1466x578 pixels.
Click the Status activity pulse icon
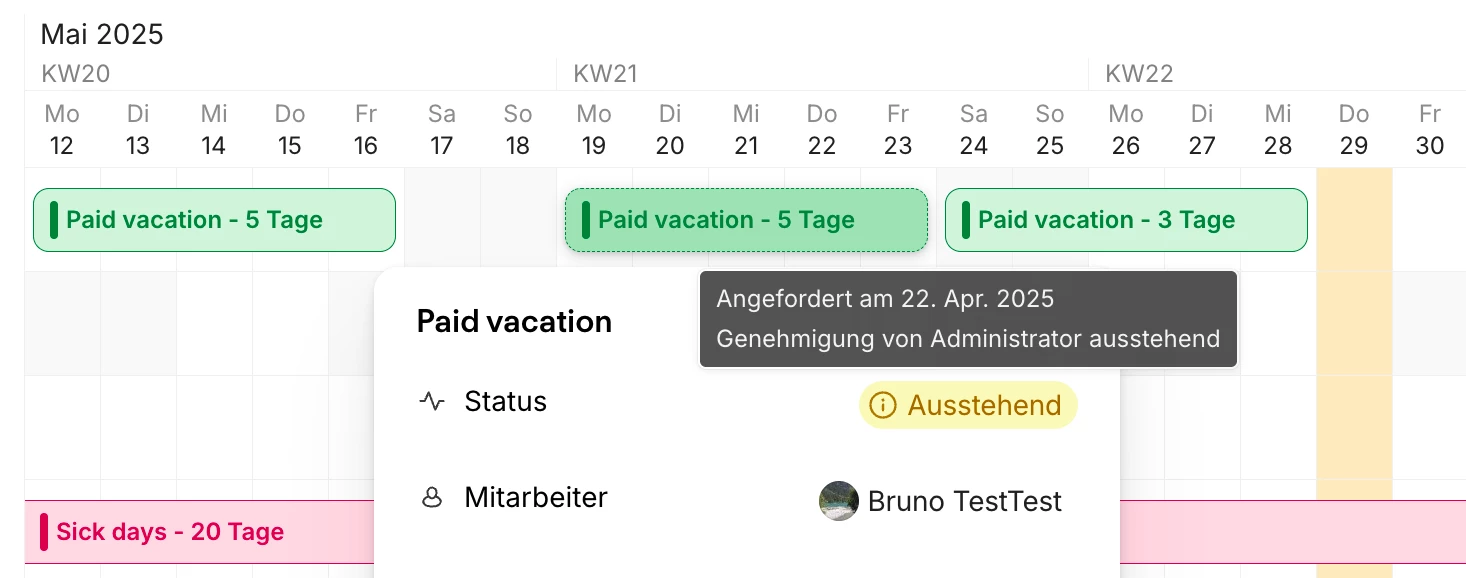431,402
